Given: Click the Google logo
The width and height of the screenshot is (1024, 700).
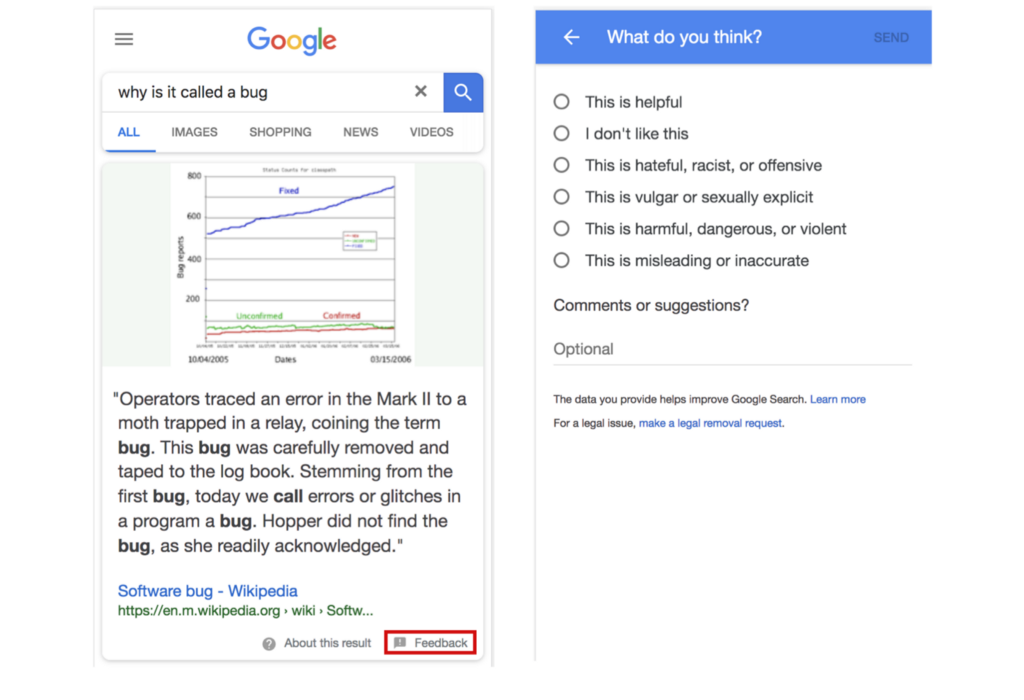Looking at the screenshot, I should point(291,40).
